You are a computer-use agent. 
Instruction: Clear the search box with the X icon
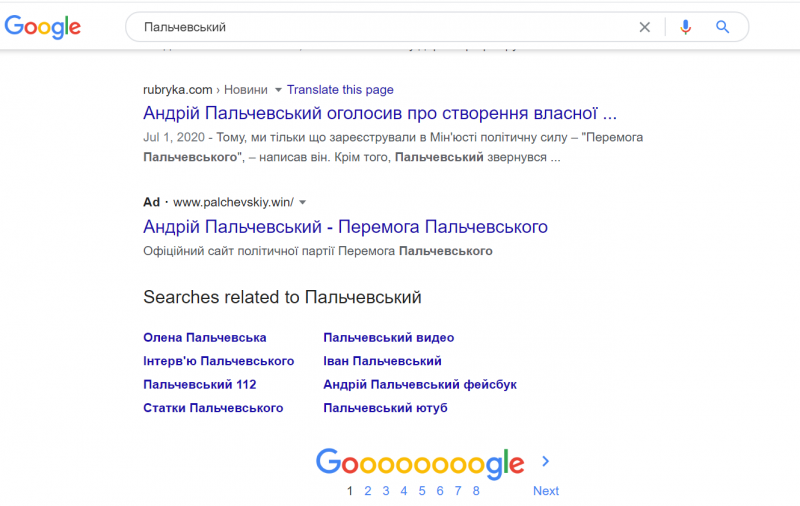click(645, 27)
